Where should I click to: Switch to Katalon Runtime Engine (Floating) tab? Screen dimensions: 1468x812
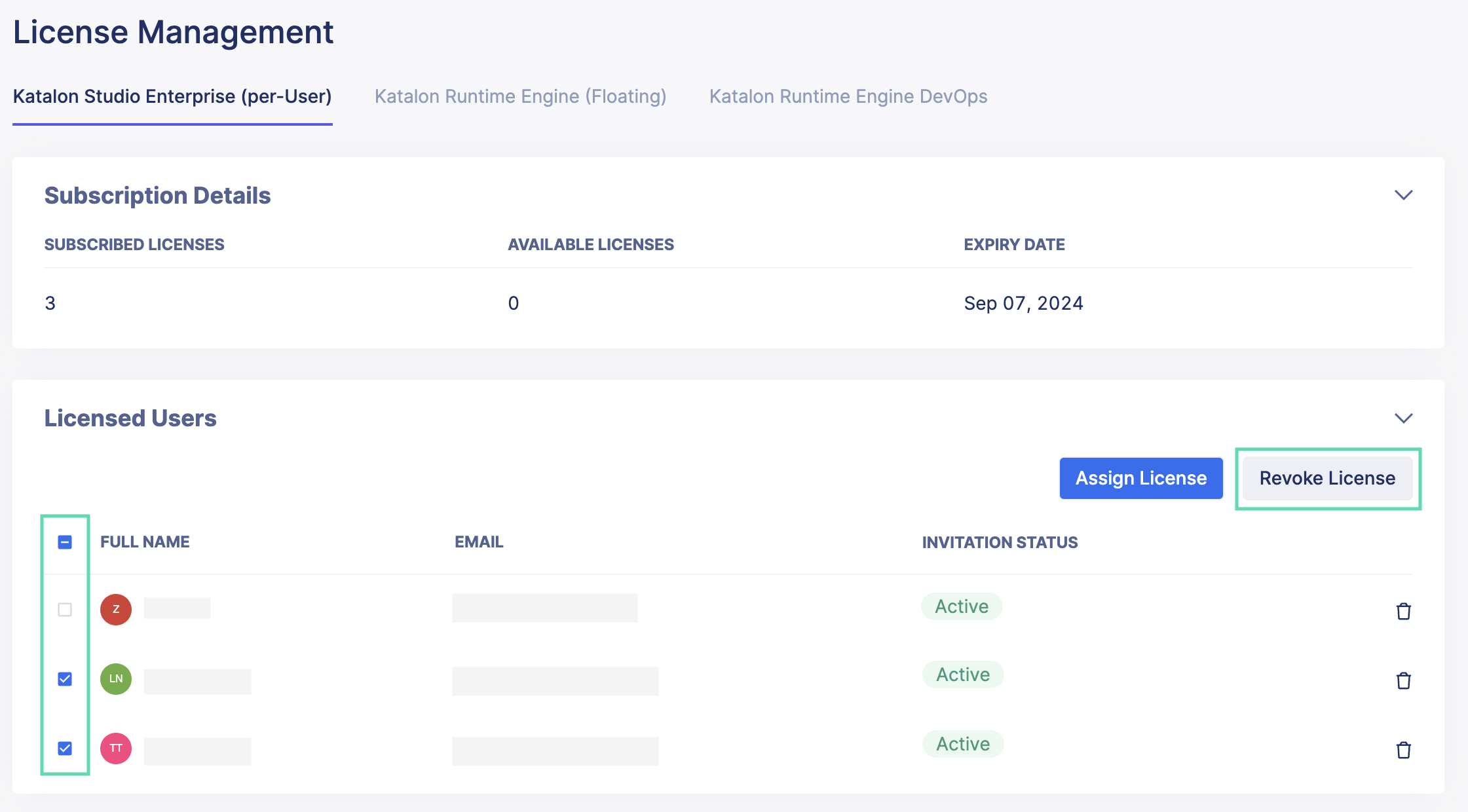[520, 96]
